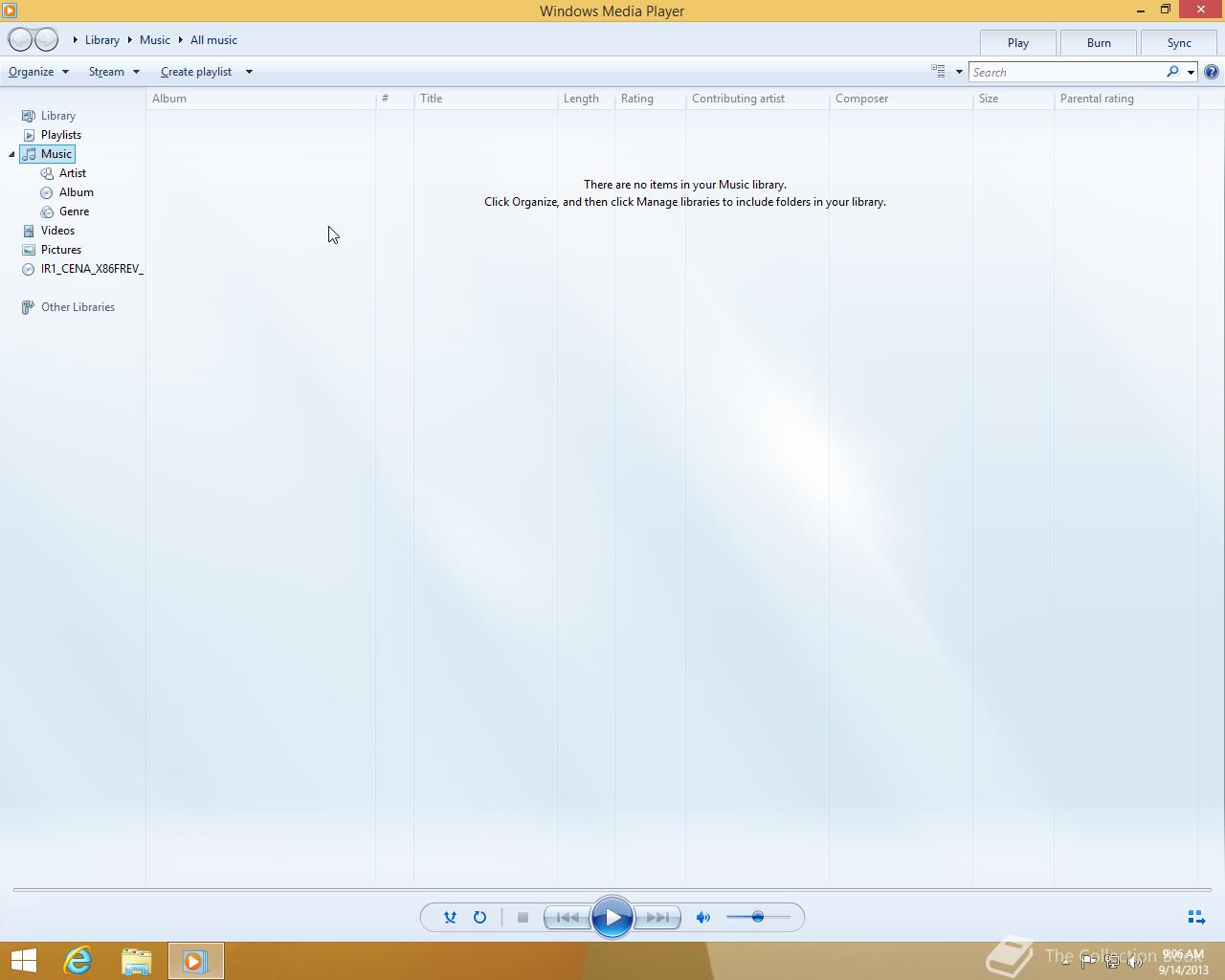This screenshot has height=980, width=1225.
Task: Skip to the previous track
Action: click(568, 917)
